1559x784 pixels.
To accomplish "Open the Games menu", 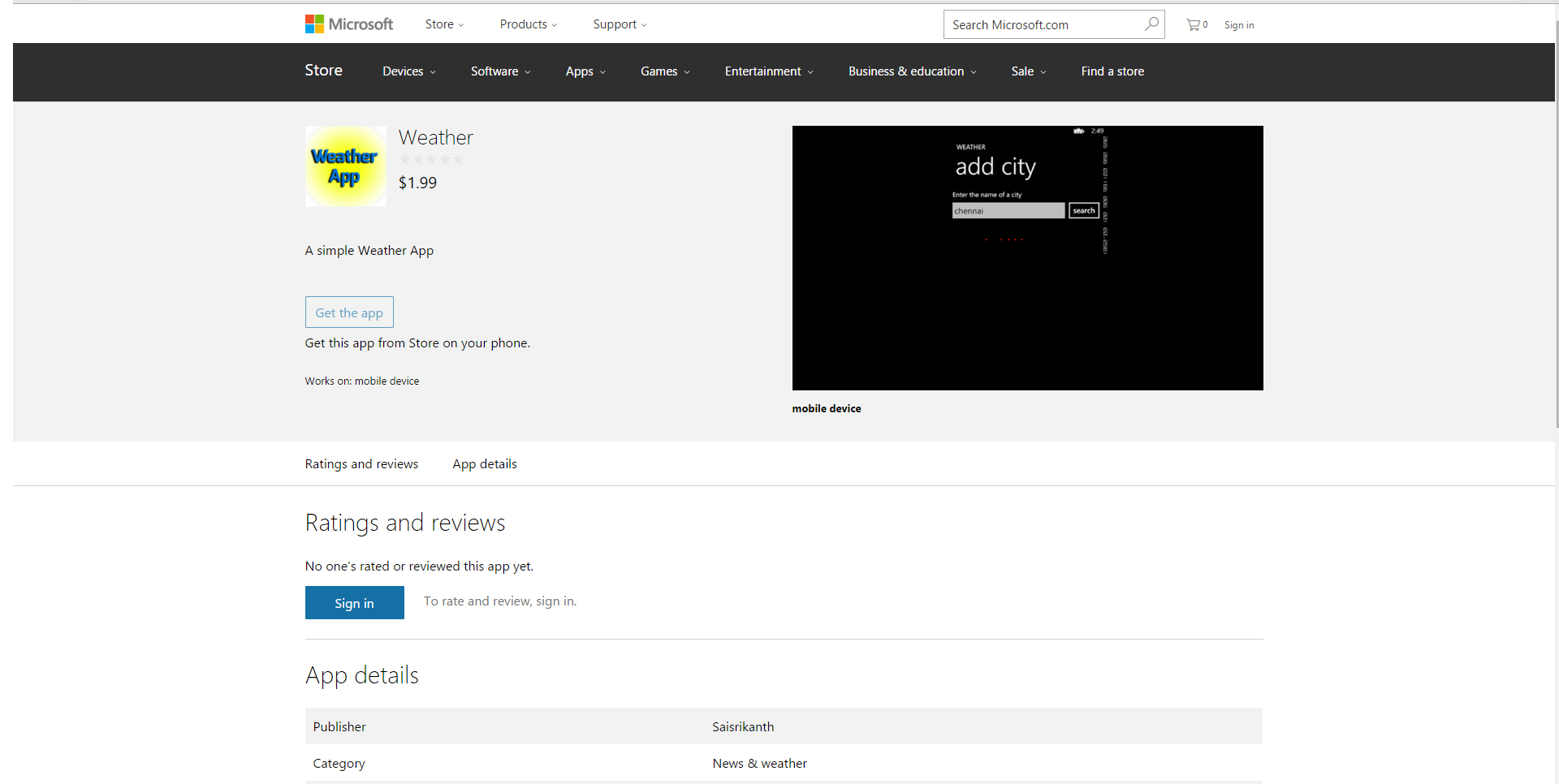I will click(665, 71).
